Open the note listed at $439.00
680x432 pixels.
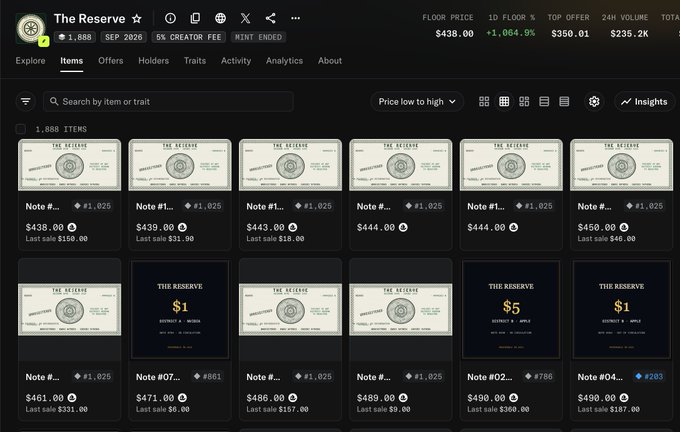(x=180, y=194)
